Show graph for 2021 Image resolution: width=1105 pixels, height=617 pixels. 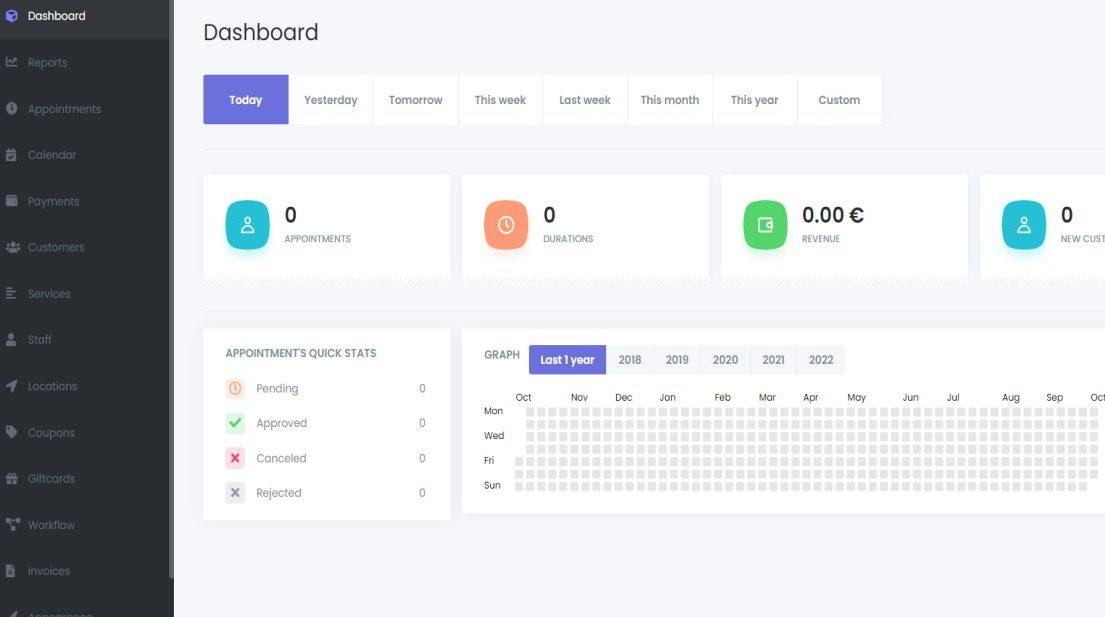[773, 359]
